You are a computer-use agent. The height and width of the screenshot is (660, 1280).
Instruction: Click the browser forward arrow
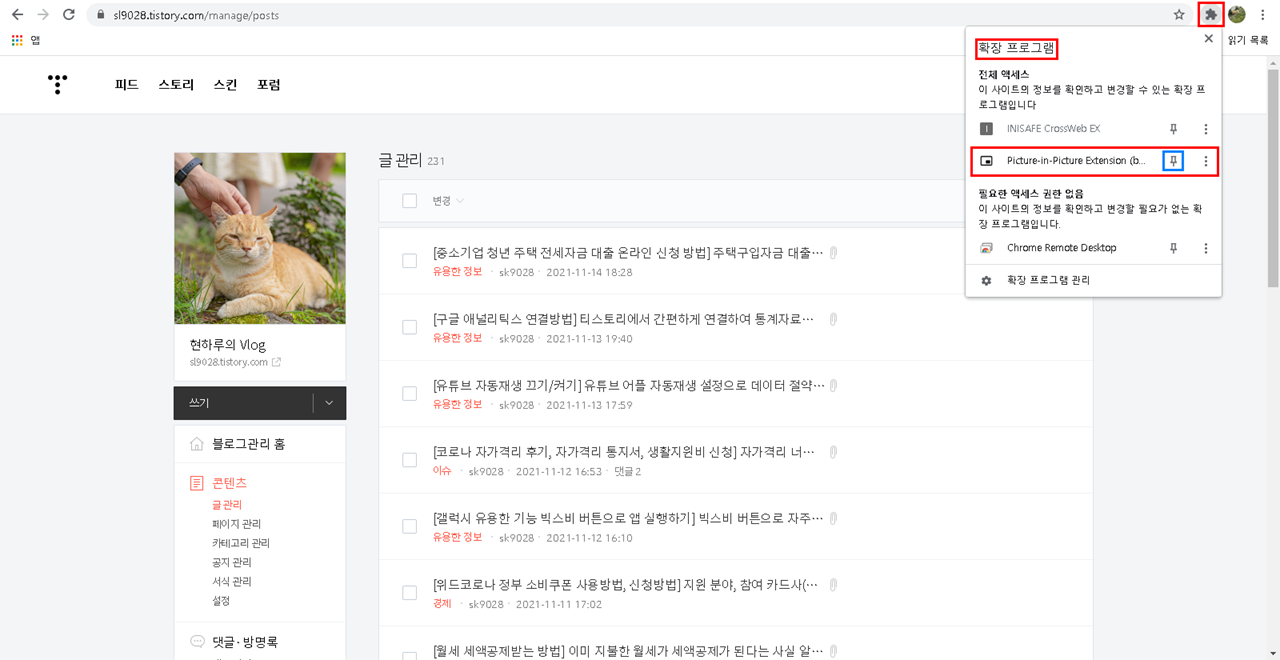click(43, 15)
